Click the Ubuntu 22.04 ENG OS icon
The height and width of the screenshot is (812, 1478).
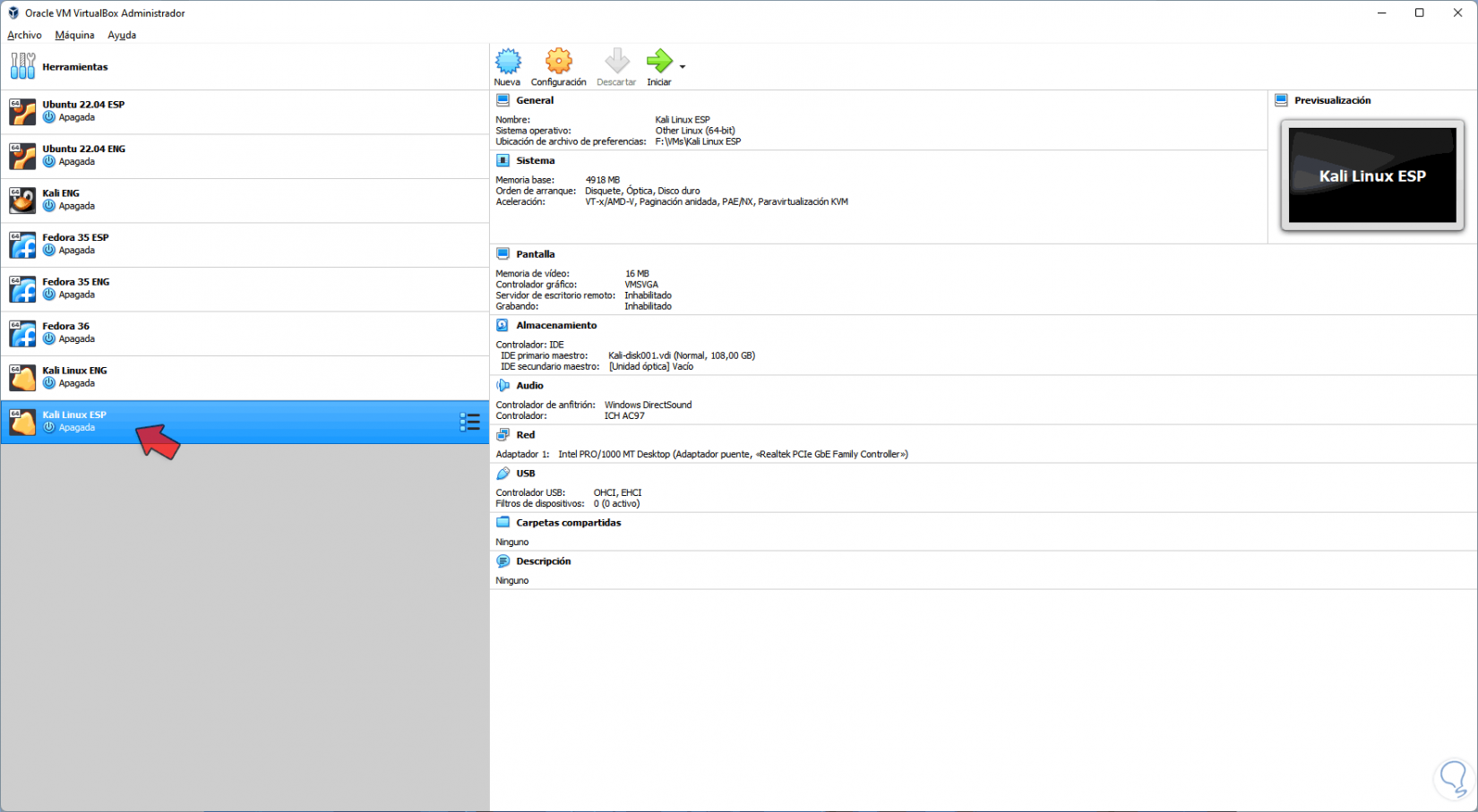coord(22,157)
